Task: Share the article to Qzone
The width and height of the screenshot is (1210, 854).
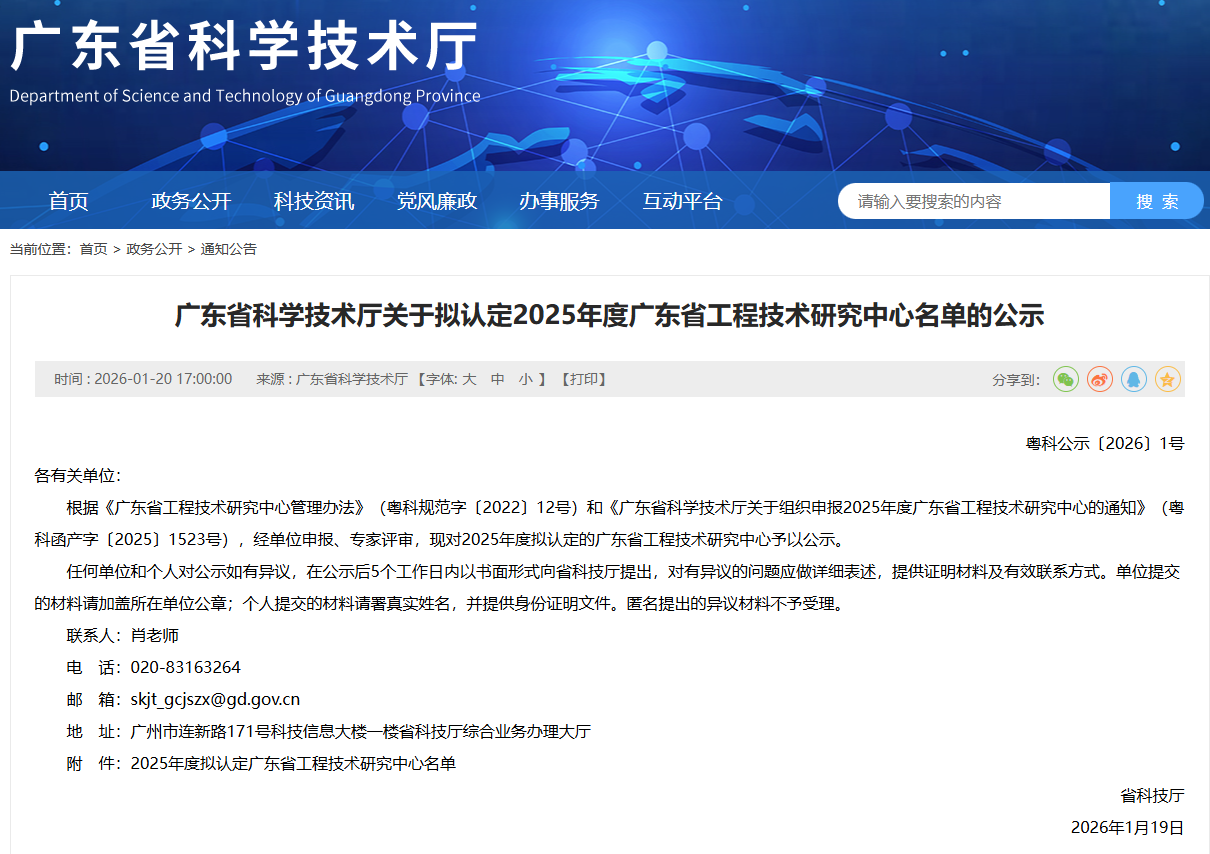Action: coord(1166,379)
